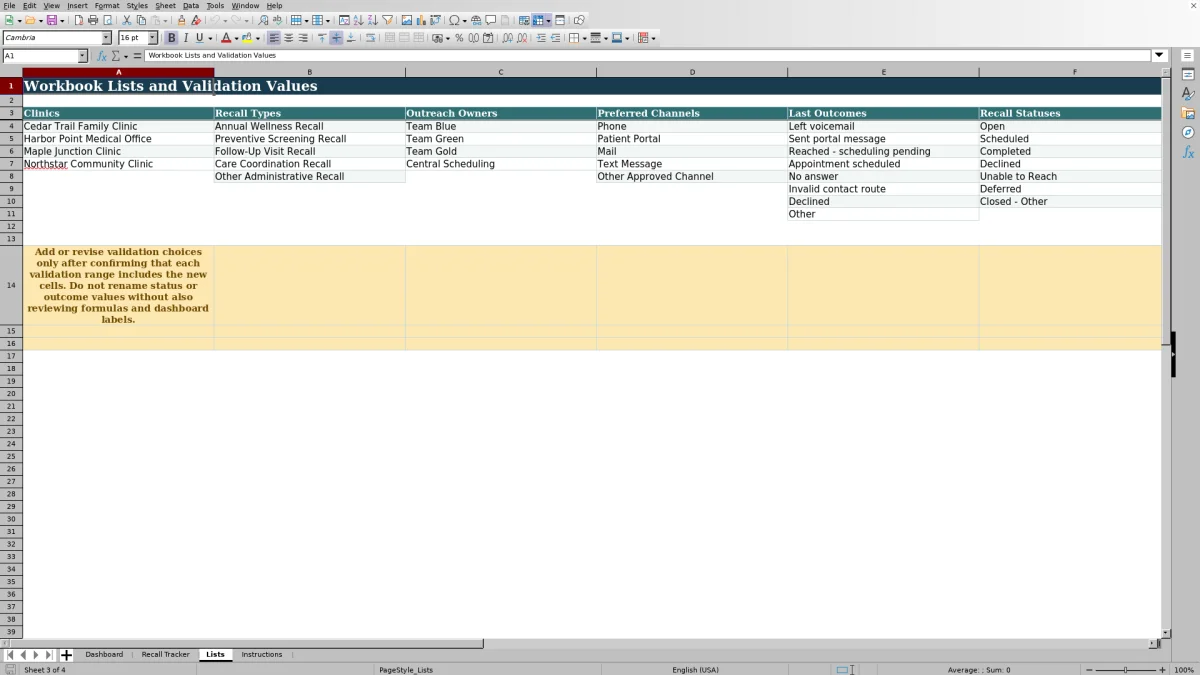Click the Undo arrow icon

click(214, 20)
